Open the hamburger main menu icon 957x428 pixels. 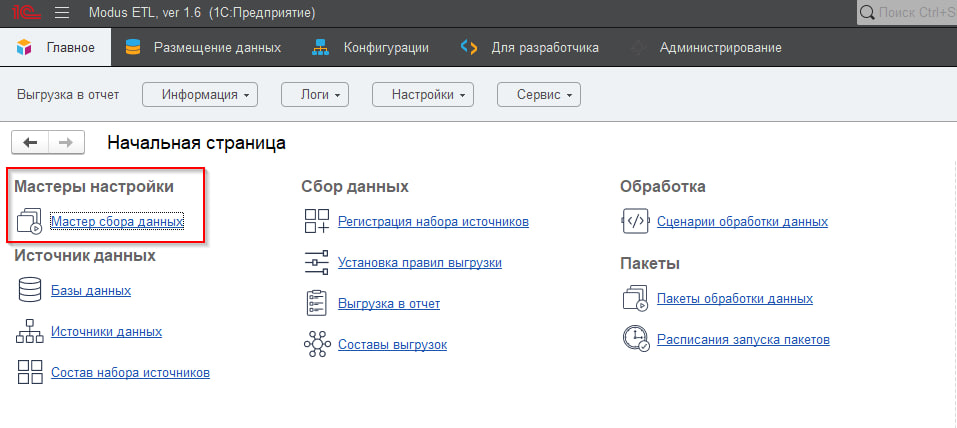pos(61,13)
